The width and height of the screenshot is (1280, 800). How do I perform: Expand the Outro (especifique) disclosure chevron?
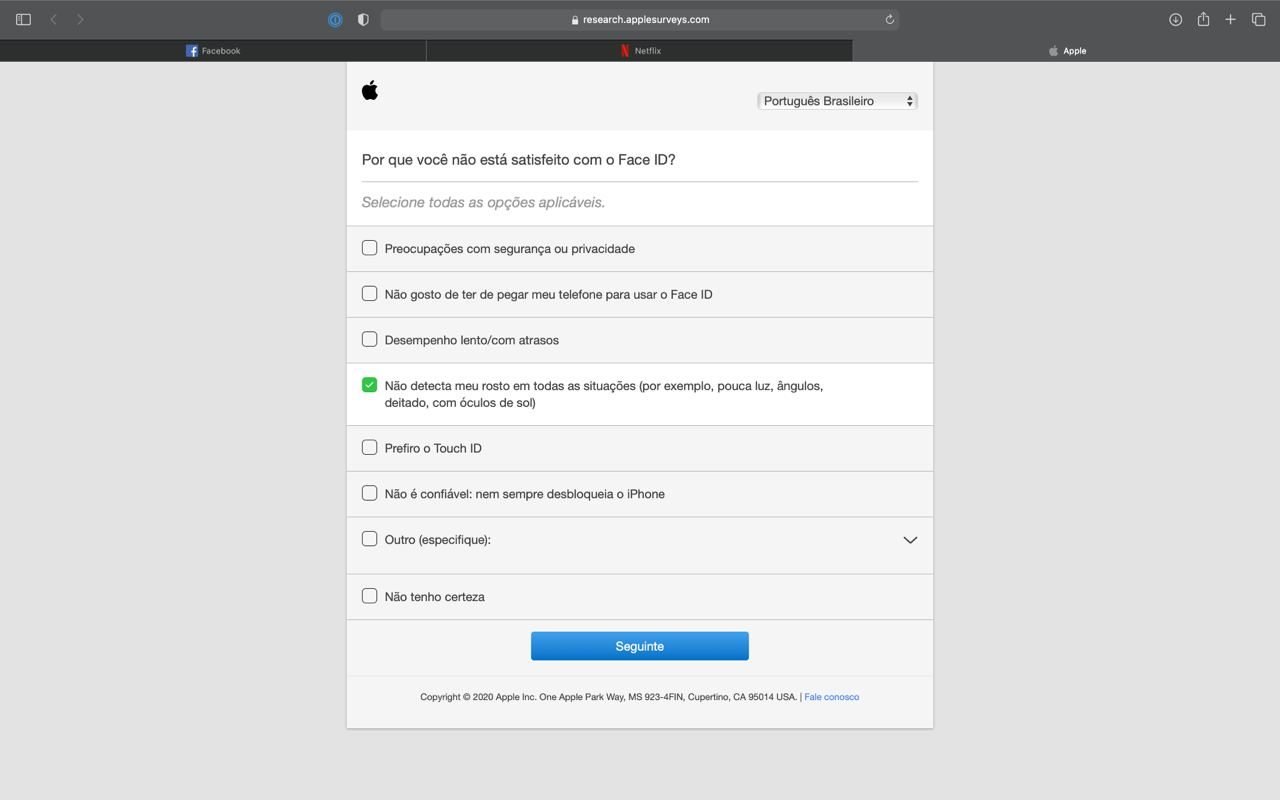910,539
